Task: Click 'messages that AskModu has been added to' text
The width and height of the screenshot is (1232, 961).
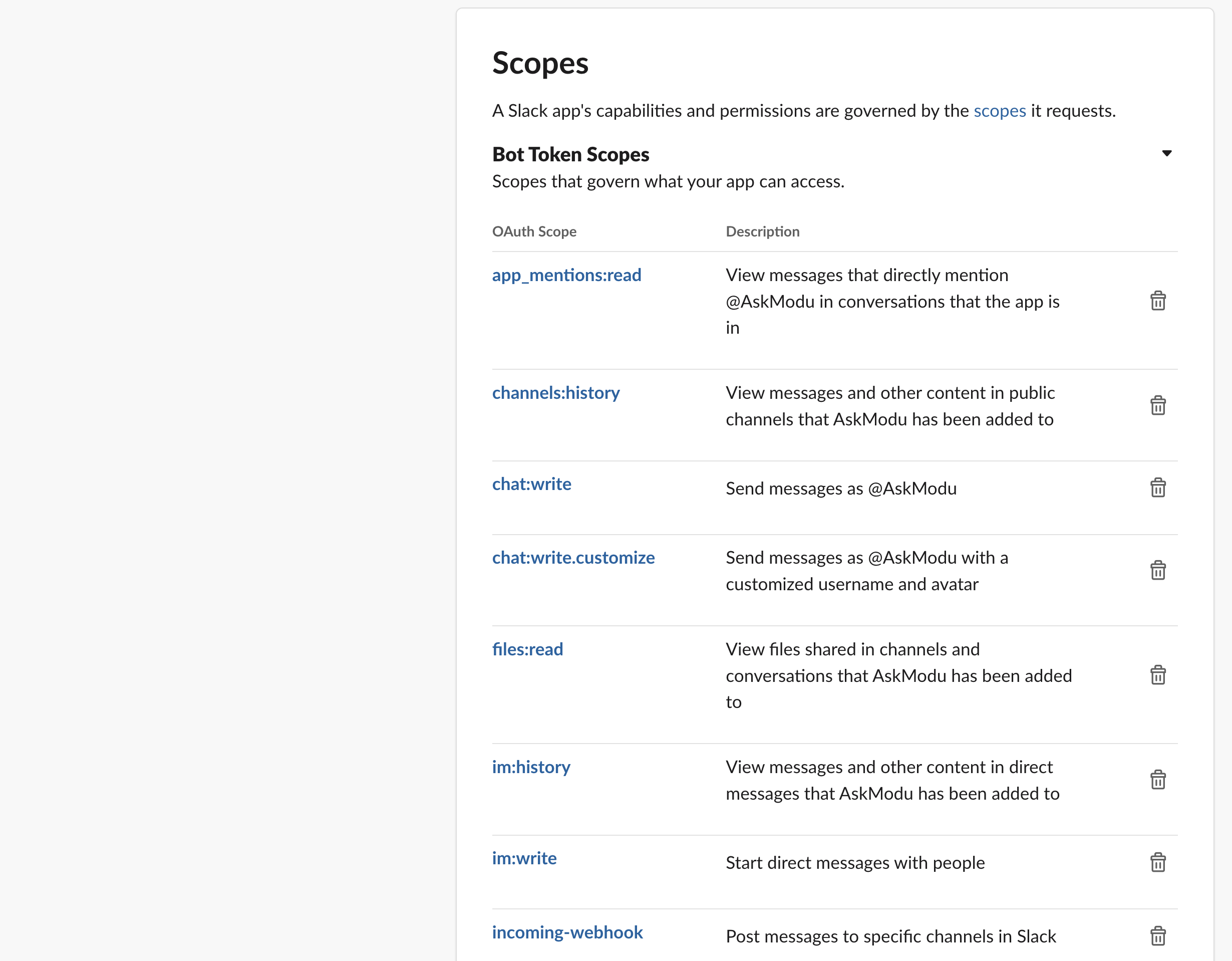Action: 892,794
